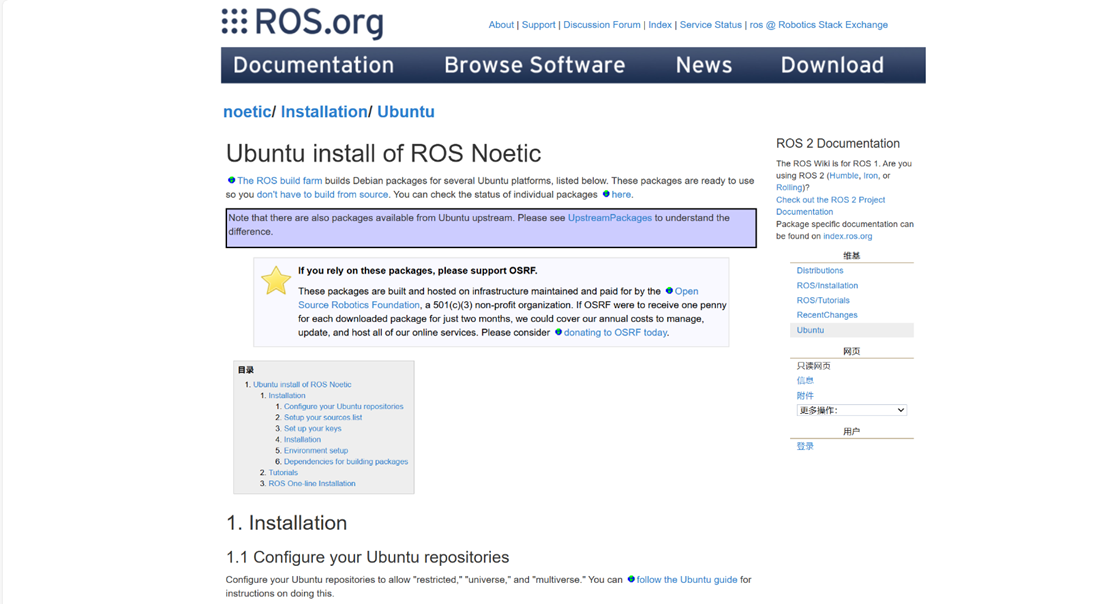The image size is (1118, 604).
Task: Go to Tutorials contents entry
Action: pos(283,472)
